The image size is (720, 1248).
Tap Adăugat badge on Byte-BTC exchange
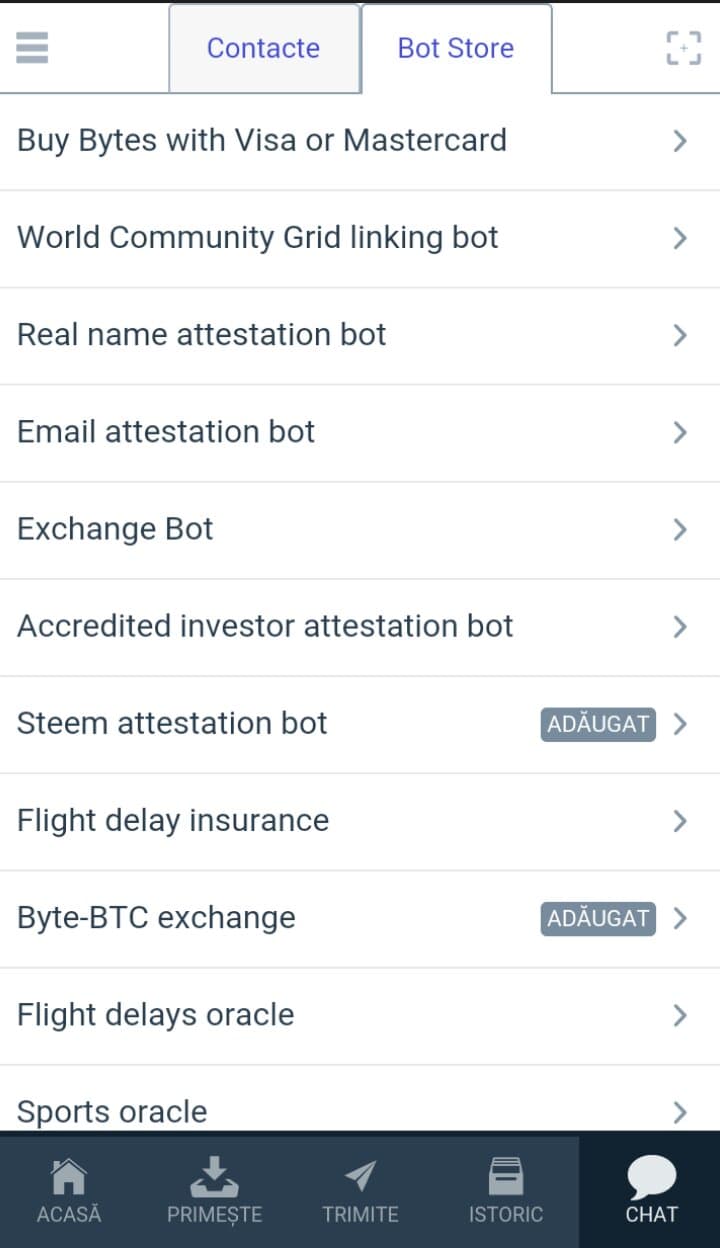[598, 918]
